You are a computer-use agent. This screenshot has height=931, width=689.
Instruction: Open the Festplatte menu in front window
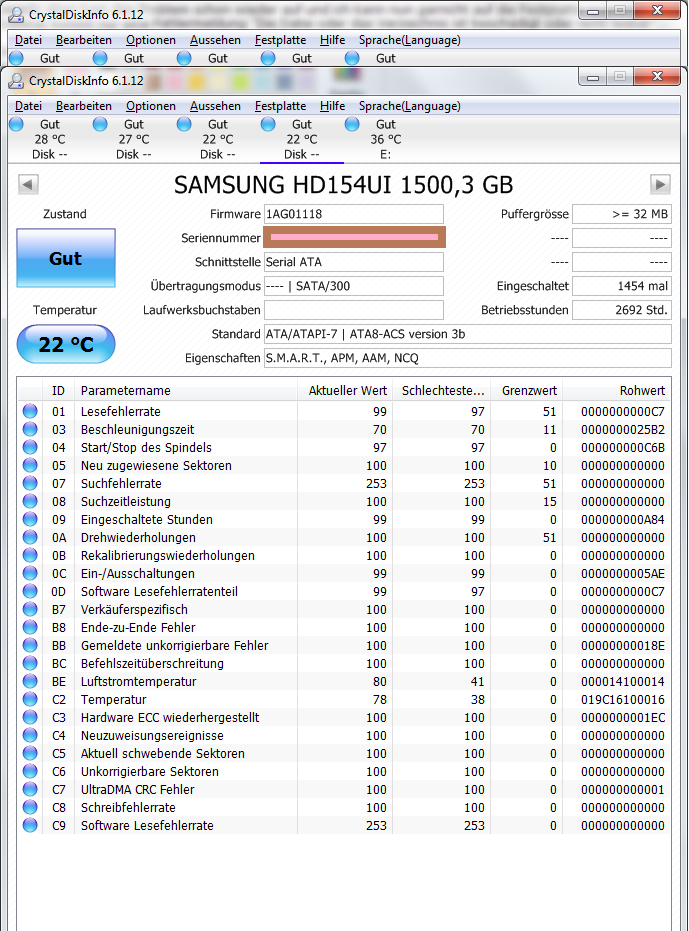tap(280, 106)
